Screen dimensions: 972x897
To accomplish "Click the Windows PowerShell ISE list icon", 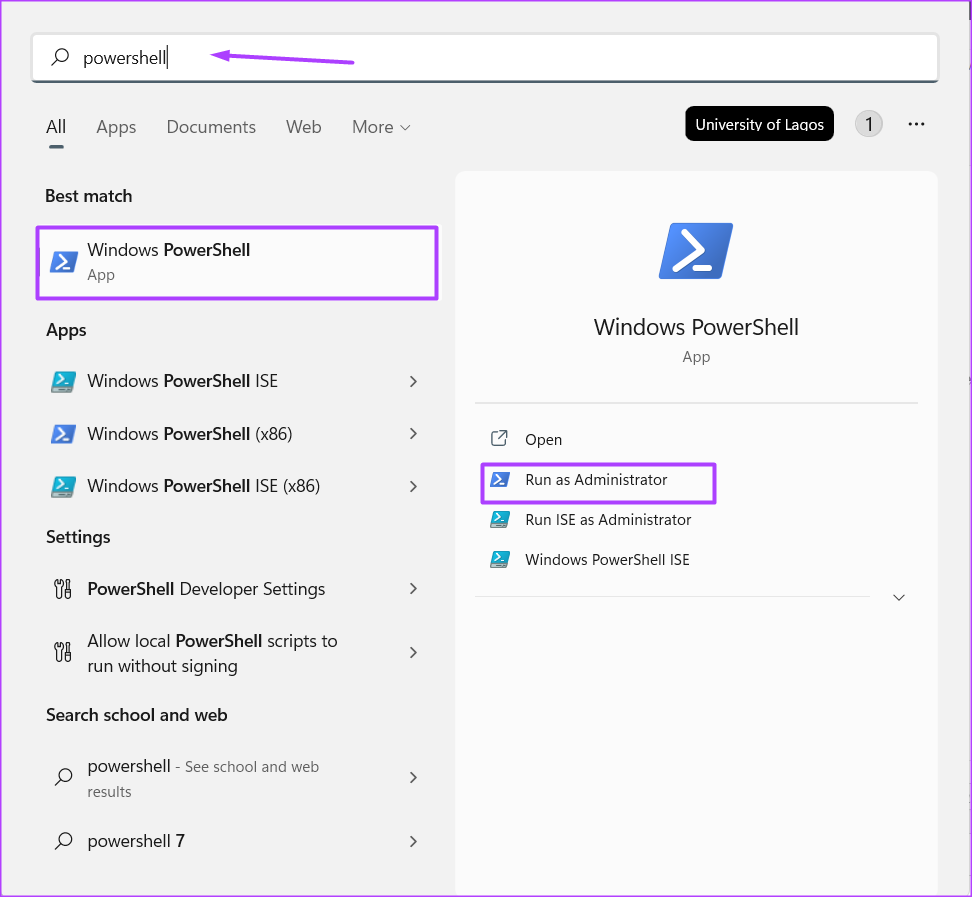I will [x=63, y=381].
